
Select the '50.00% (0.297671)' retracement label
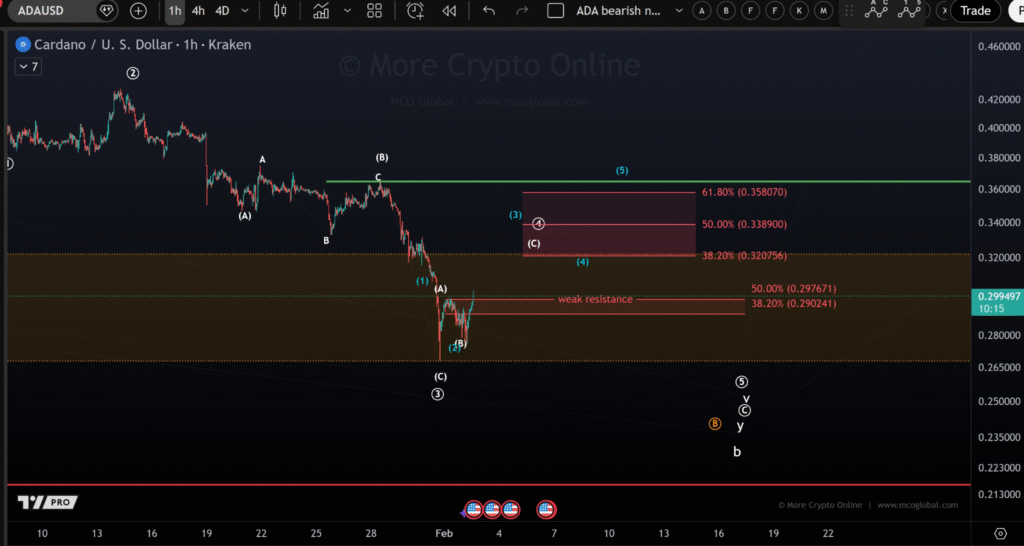[x=793, y=289]
